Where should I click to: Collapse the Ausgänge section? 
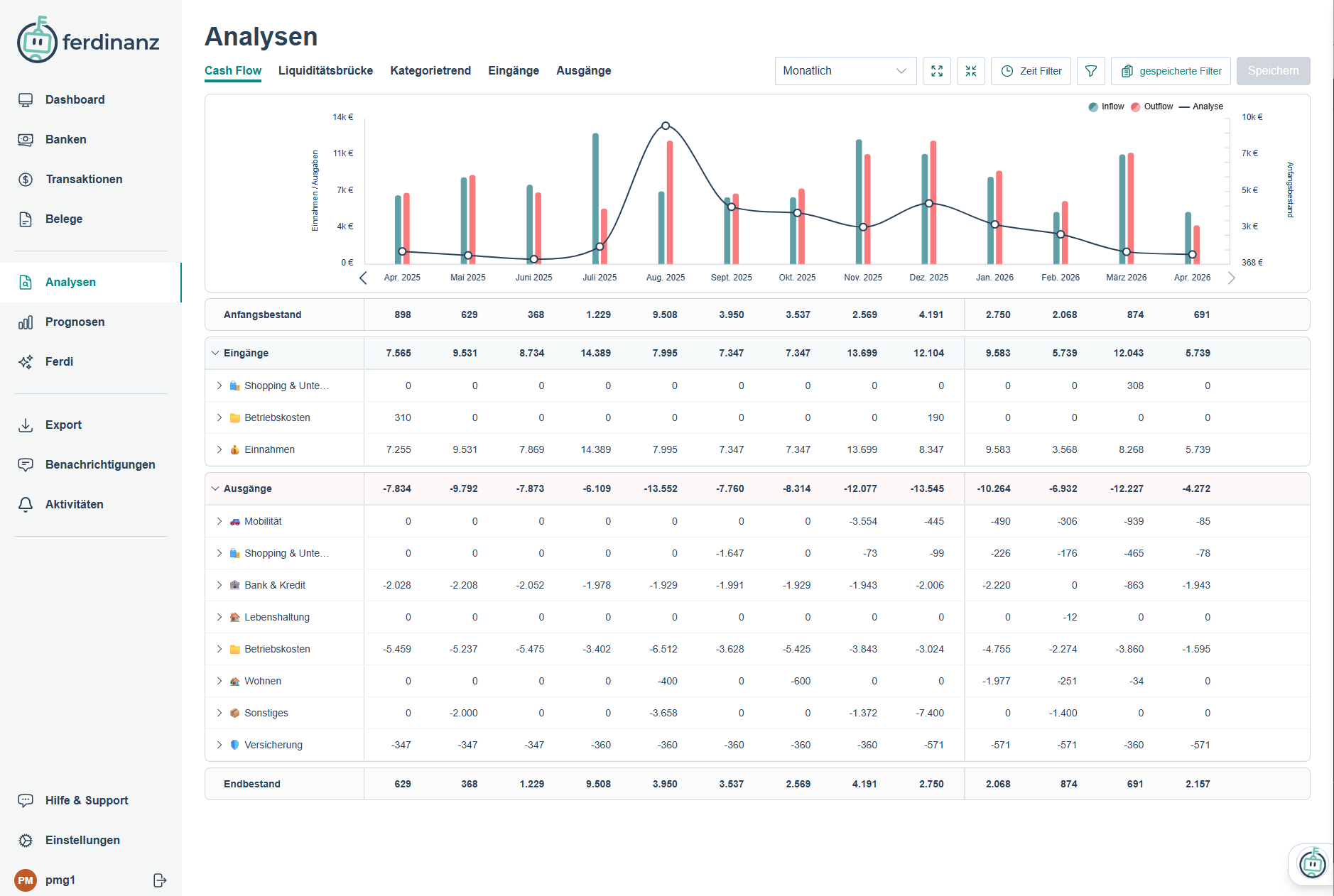pyautogui.click(x=215, y=488)
